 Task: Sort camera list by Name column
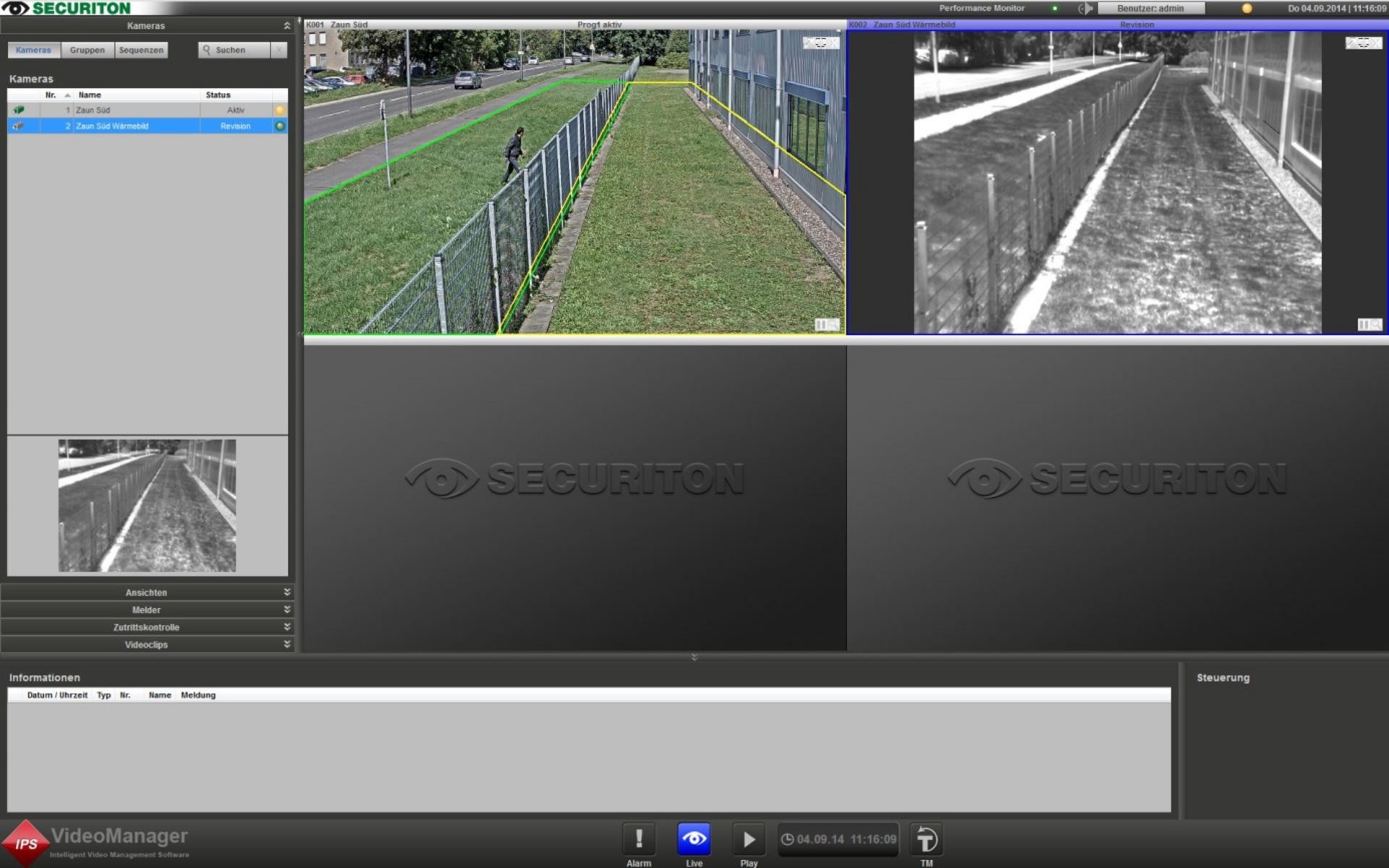pyautogui.click(x=137, y=95)
